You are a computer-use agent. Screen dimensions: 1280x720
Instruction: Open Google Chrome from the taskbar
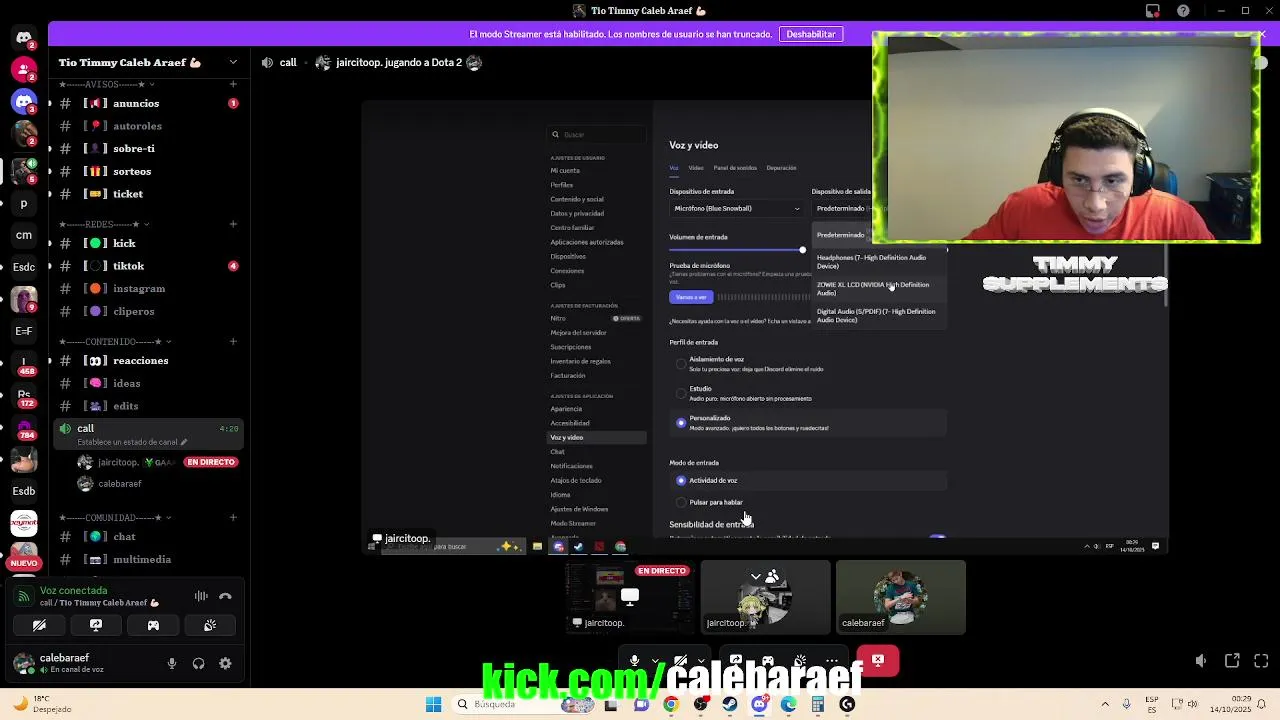(x=671, y=704)
